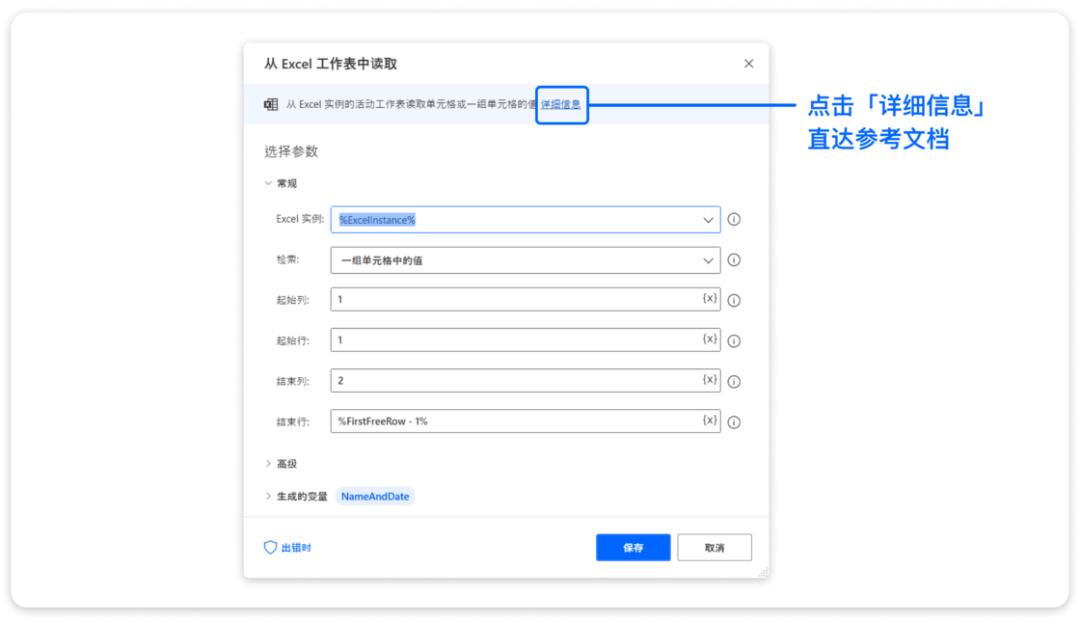Show info for Excel 实例 field

734,219
